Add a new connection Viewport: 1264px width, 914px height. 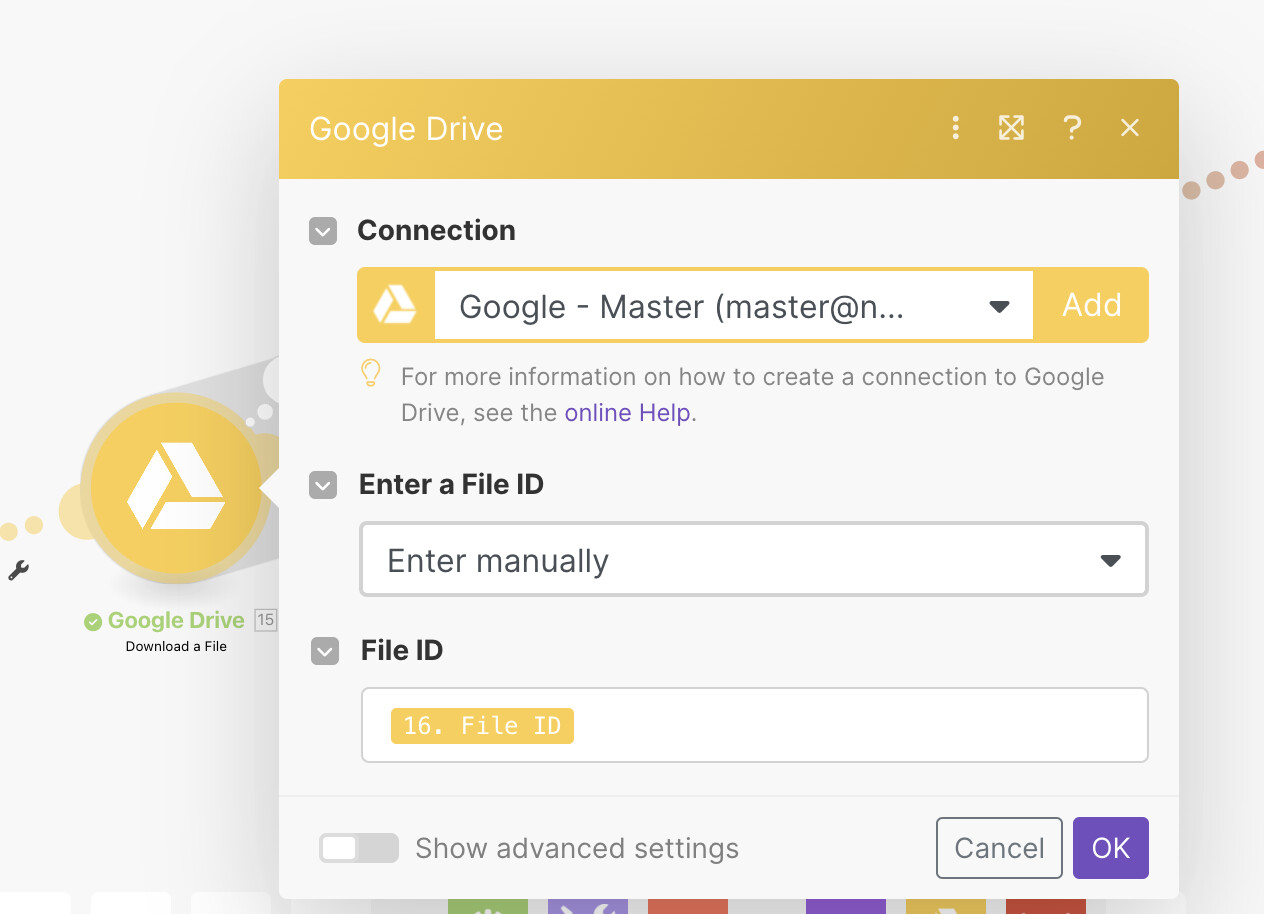1091,305
